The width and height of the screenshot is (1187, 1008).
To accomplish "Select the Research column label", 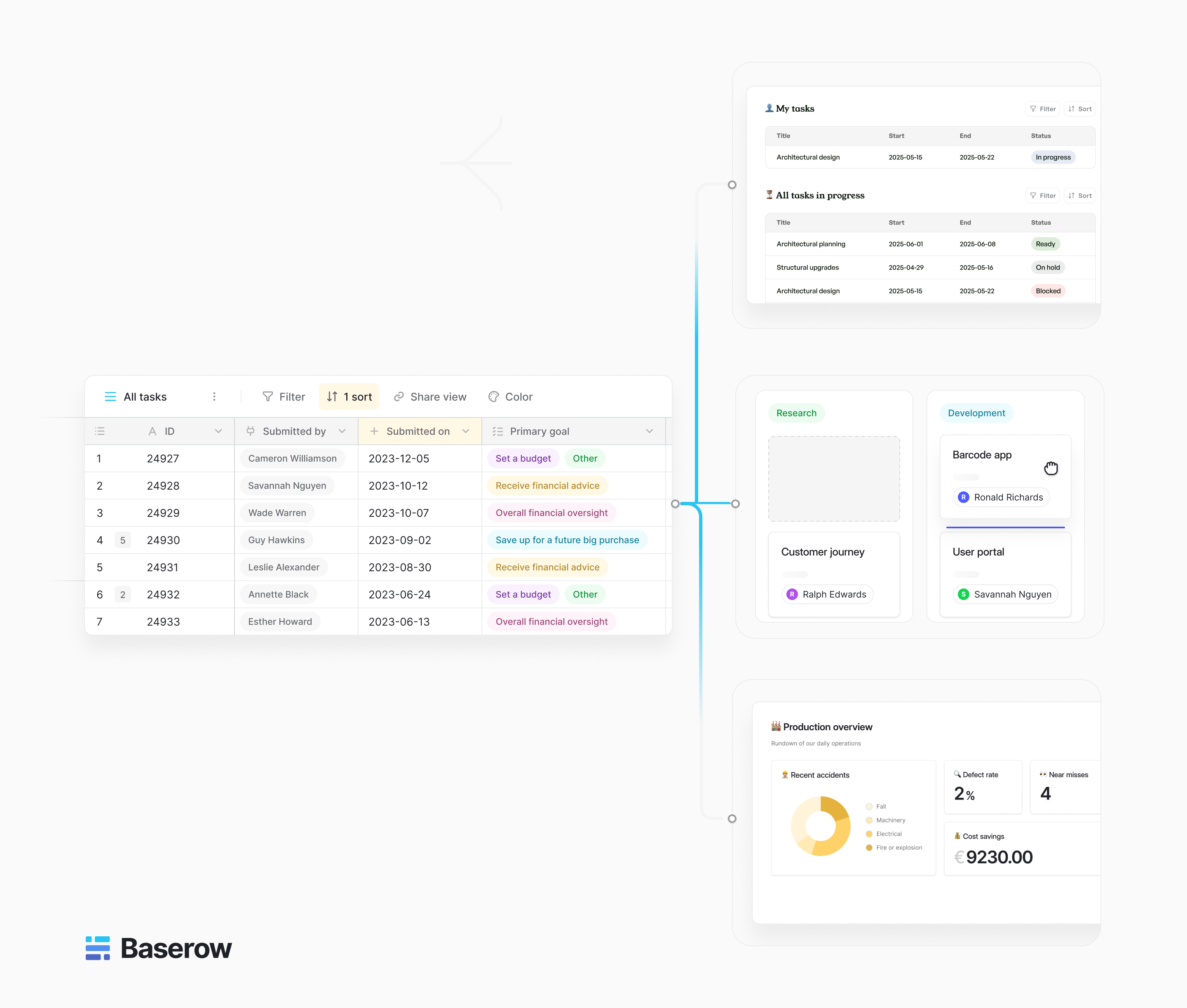I will click(x=797, y=413).
